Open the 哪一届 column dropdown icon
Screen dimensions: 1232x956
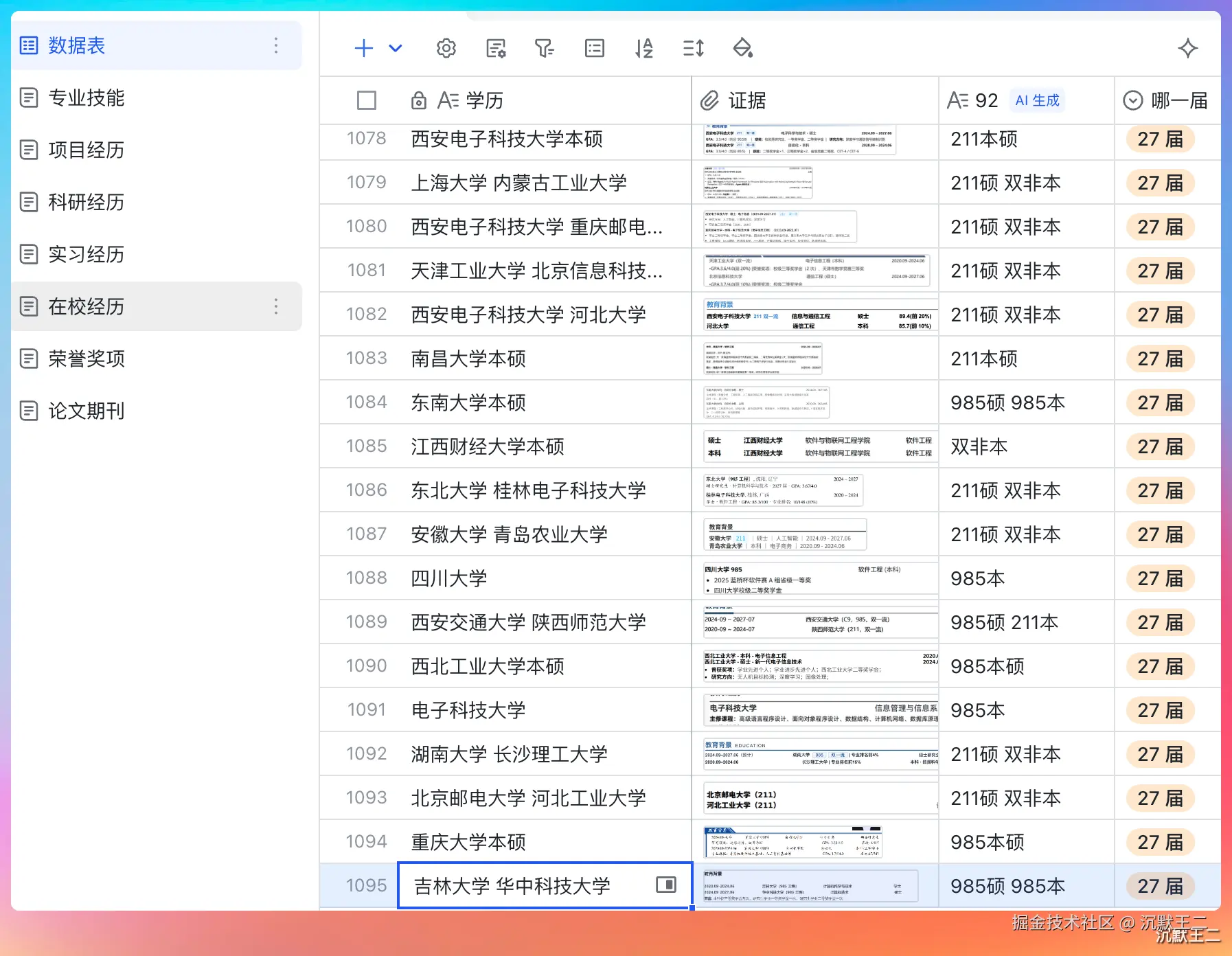tap(1132, 101)
